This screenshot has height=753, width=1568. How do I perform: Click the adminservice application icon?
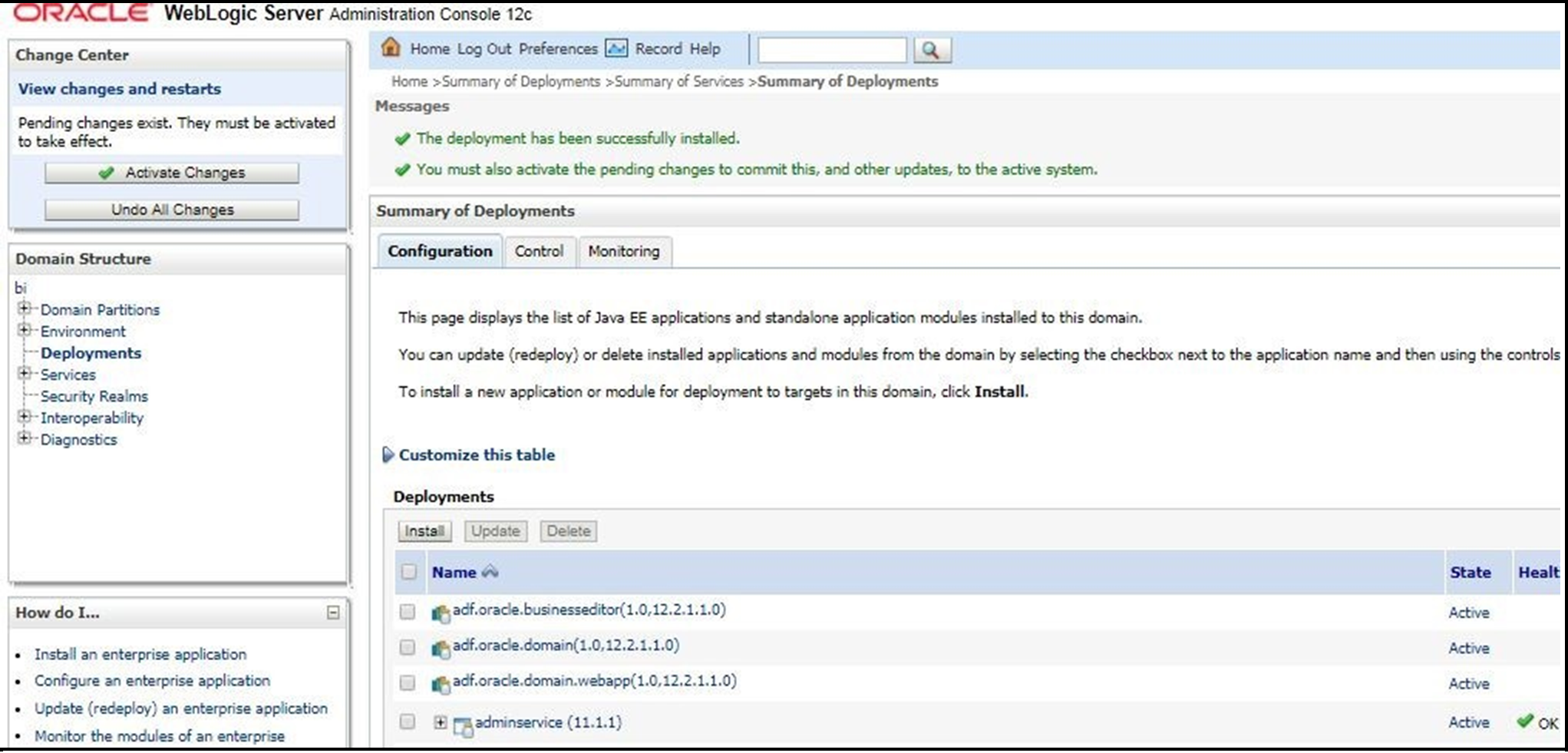[463, 725]
